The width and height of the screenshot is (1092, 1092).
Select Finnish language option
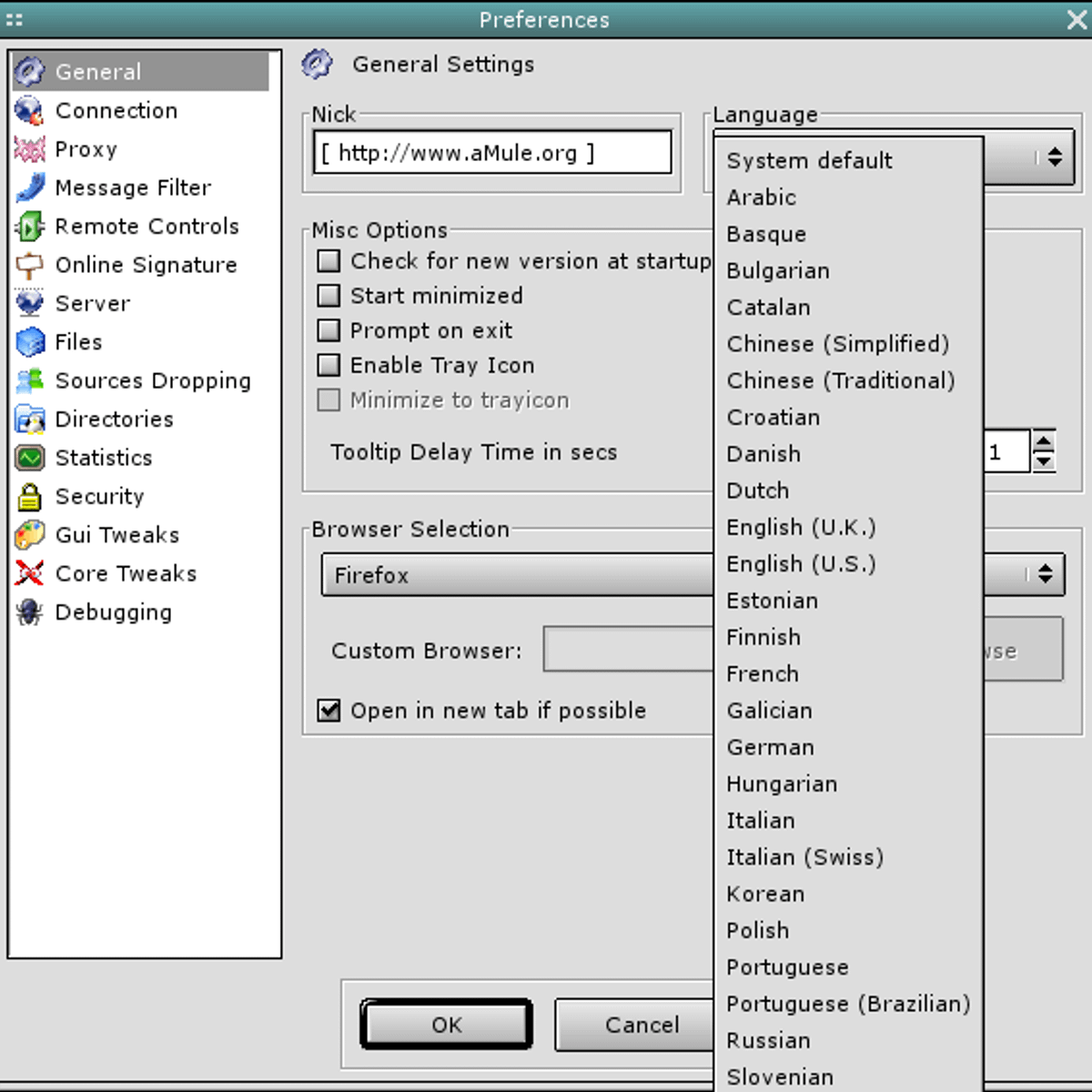[x=848, y=637]
